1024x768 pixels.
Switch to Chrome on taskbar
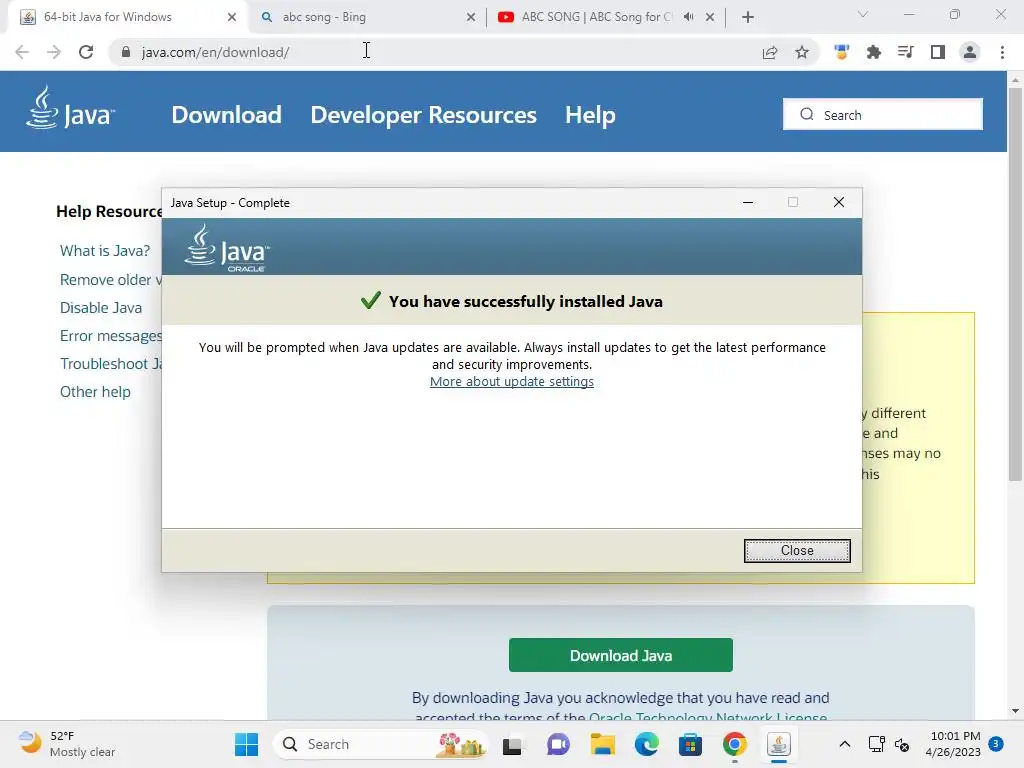(x=735, y=744)
